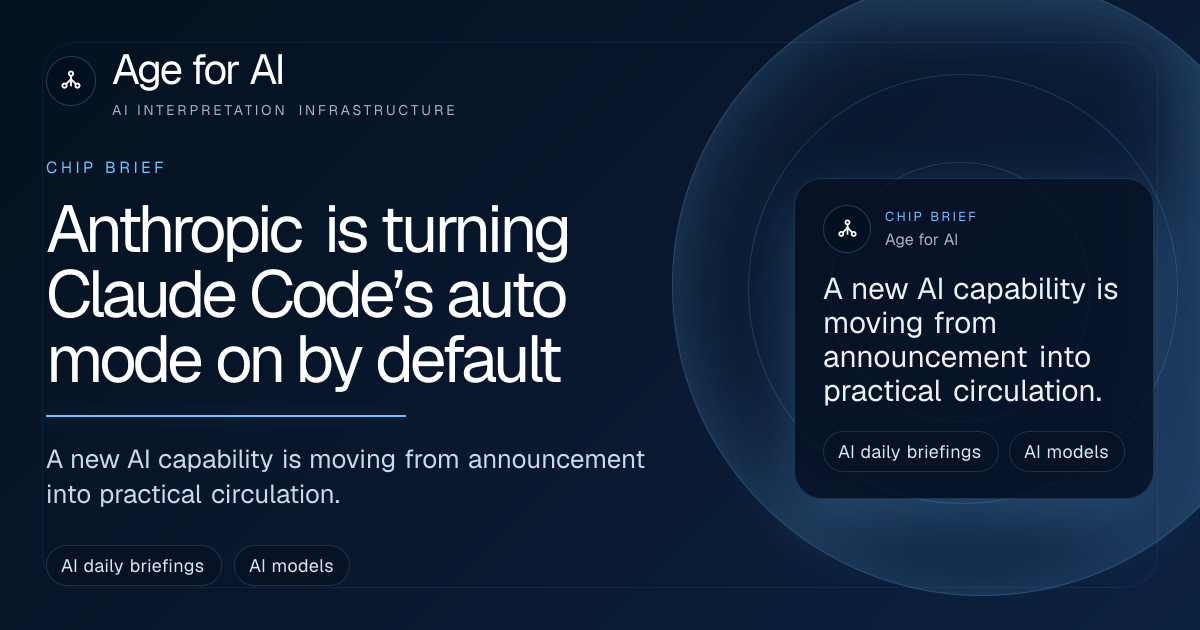Select 'AI models' tag in the preview card
Viewport: 1200px width, 630px height.
pyautogui.click(x=1066, y=452)
